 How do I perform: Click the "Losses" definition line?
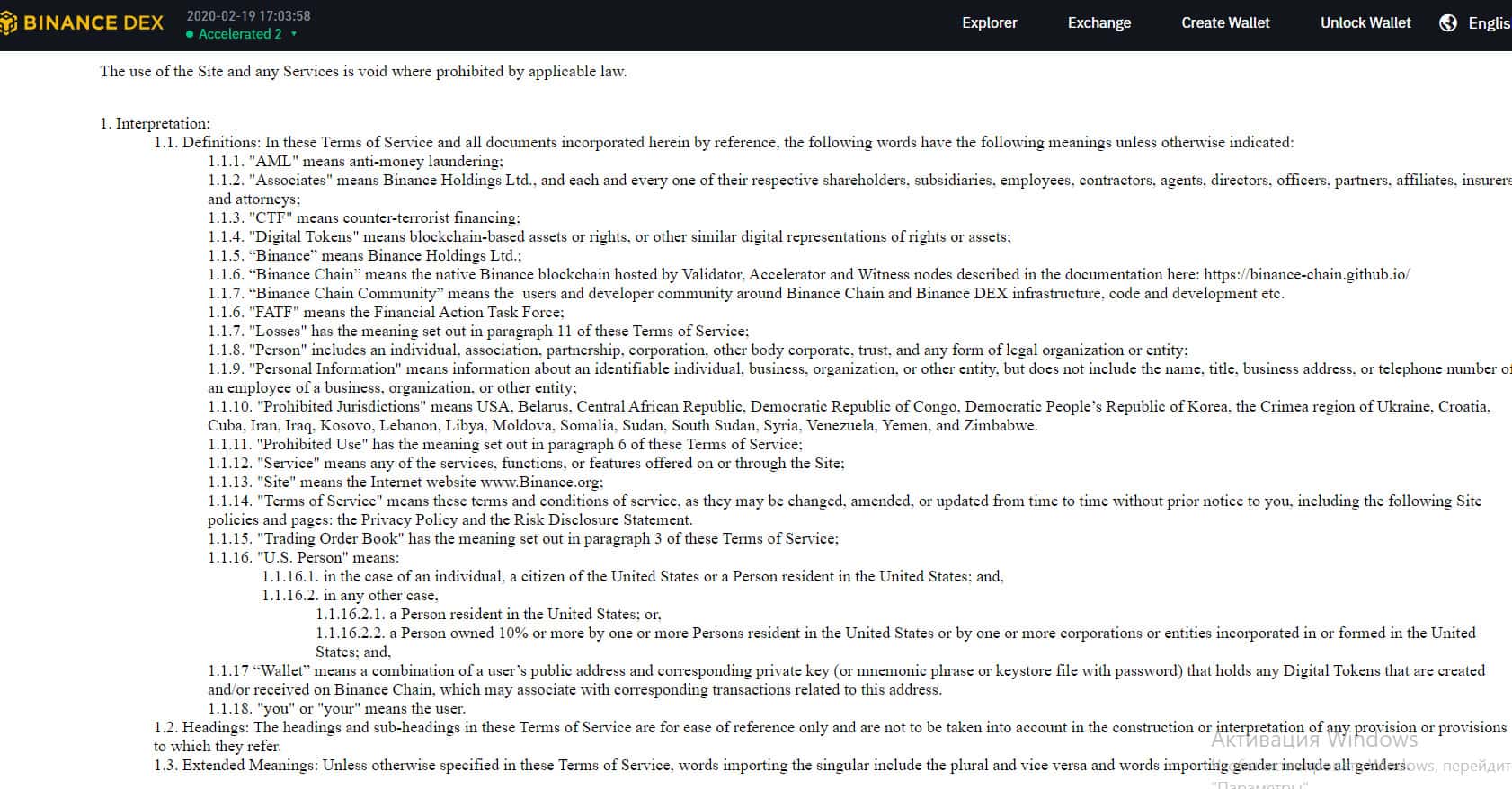[x=478, y=332]
